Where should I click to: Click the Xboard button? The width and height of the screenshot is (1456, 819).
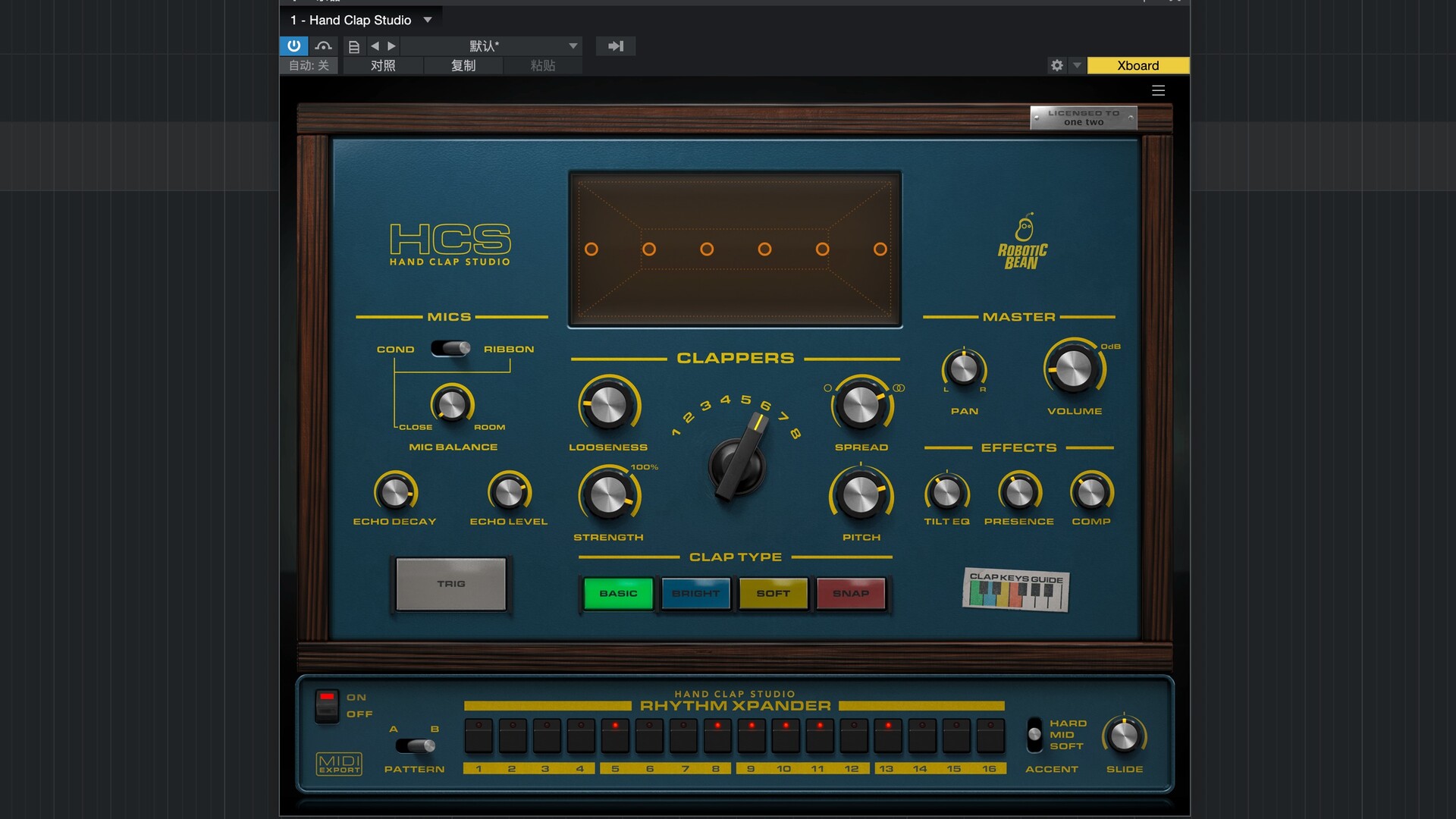coord(1137,65)
